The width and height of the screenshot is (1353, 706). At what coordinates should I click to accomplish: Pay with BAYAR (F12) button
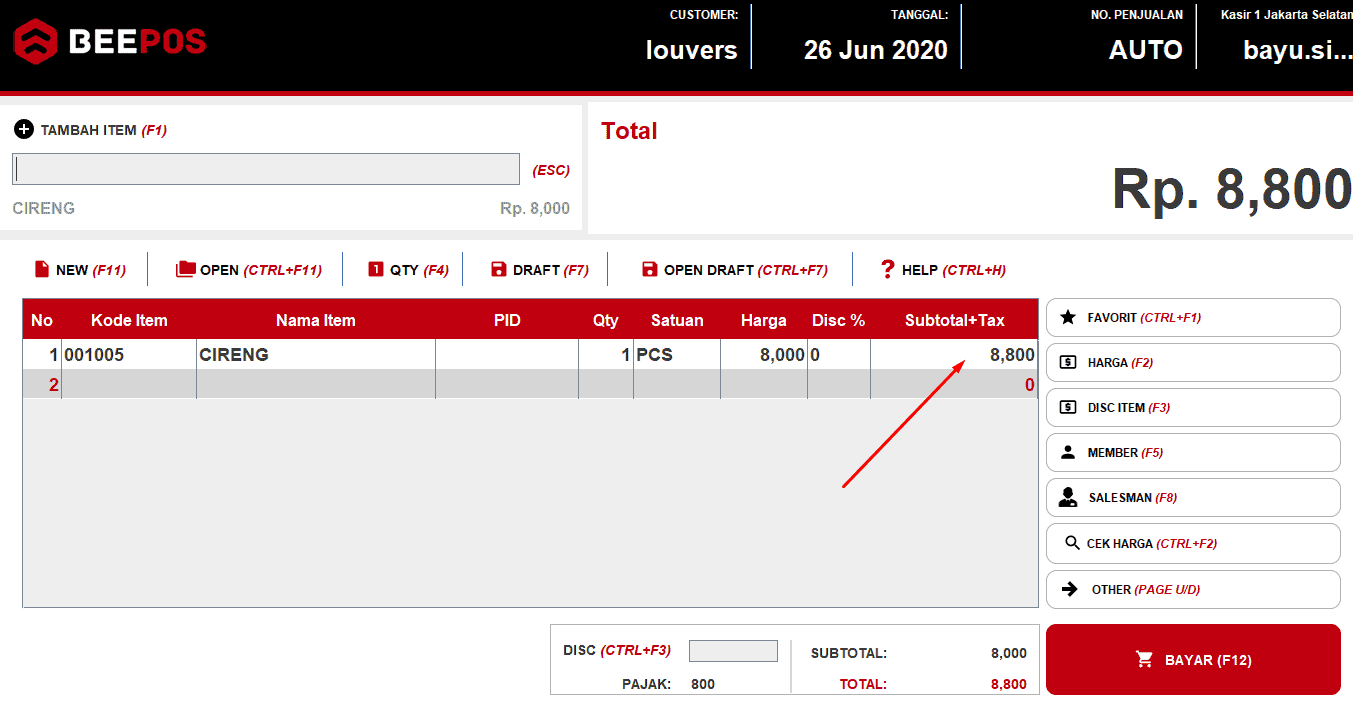1193,660
